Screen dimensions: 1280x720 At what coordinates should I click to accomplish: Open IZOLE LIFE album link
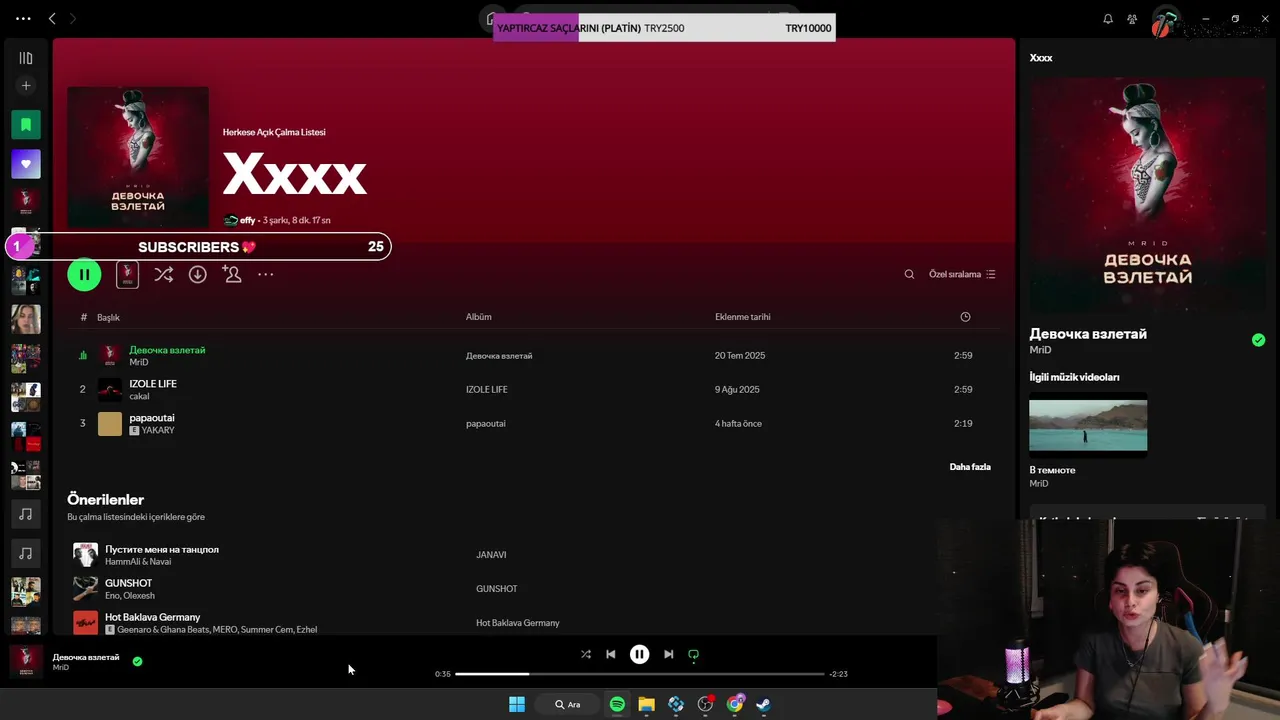click(486, 390)
